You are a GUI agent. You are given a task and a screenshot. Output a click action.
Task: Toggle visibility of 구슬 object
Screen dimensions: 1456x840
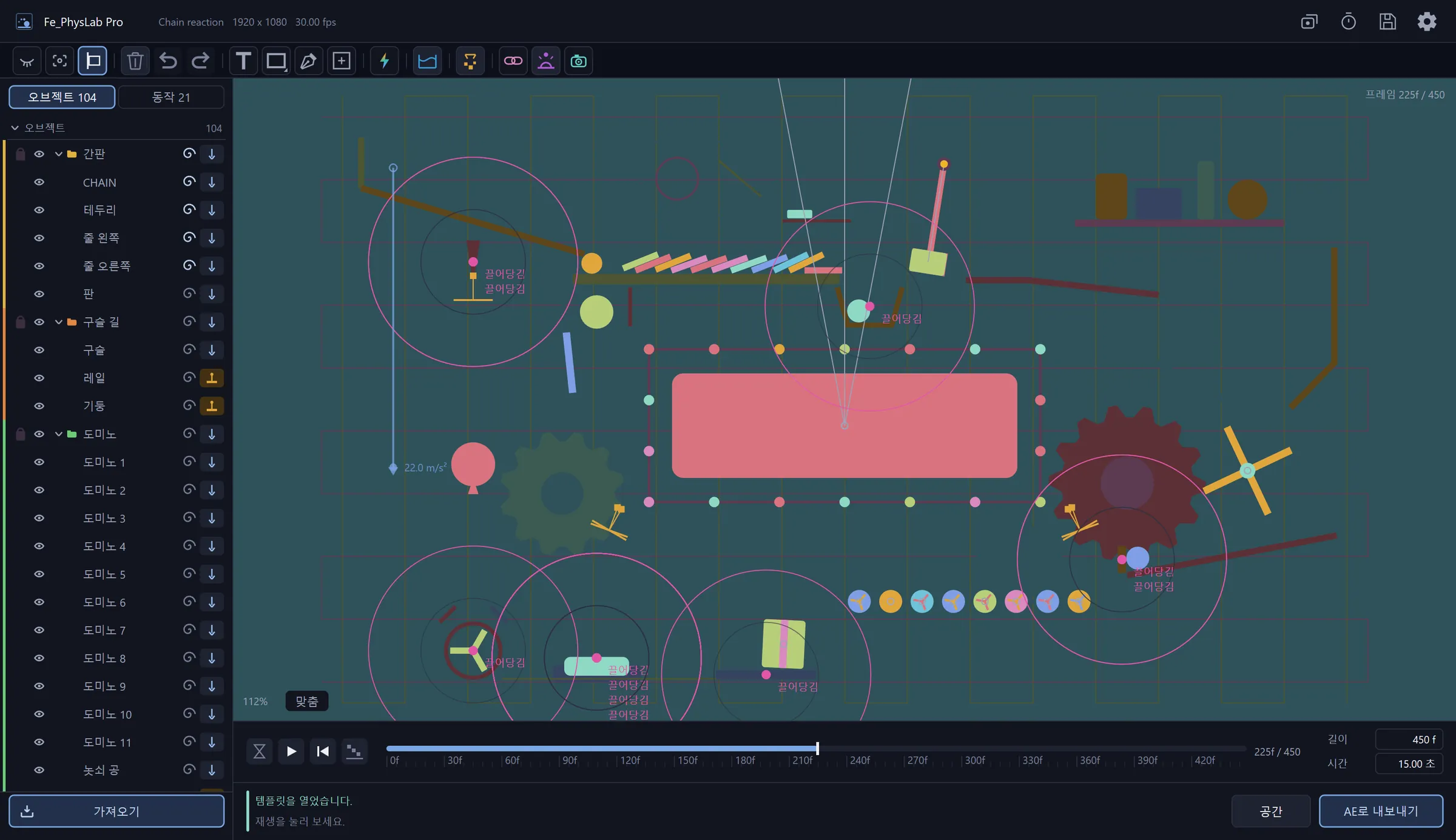pos(39,350)
